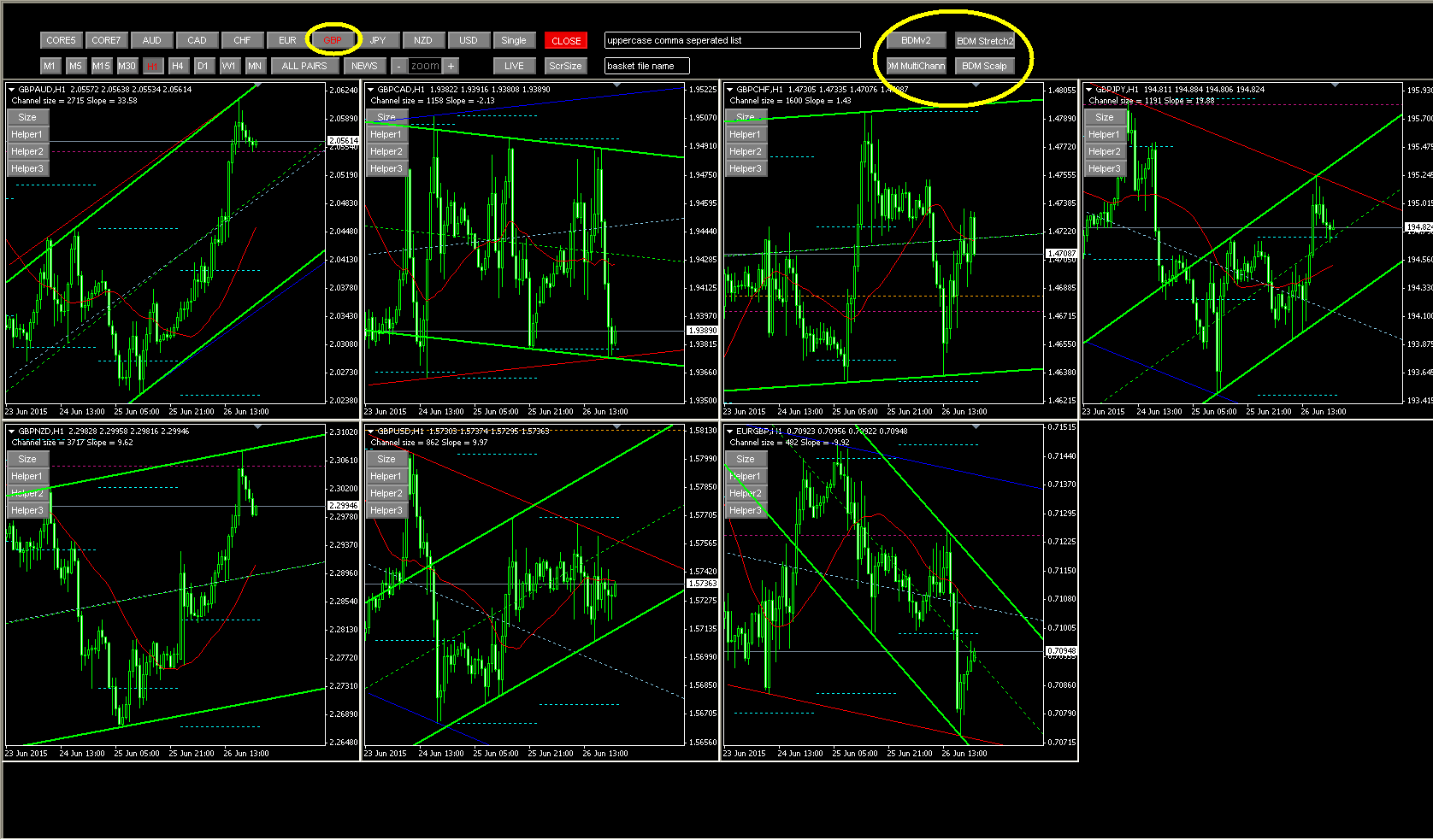Click Helper2 on GBPCAD chart
This screenshot has height=840, width=1433.
[x=386, y=151]
